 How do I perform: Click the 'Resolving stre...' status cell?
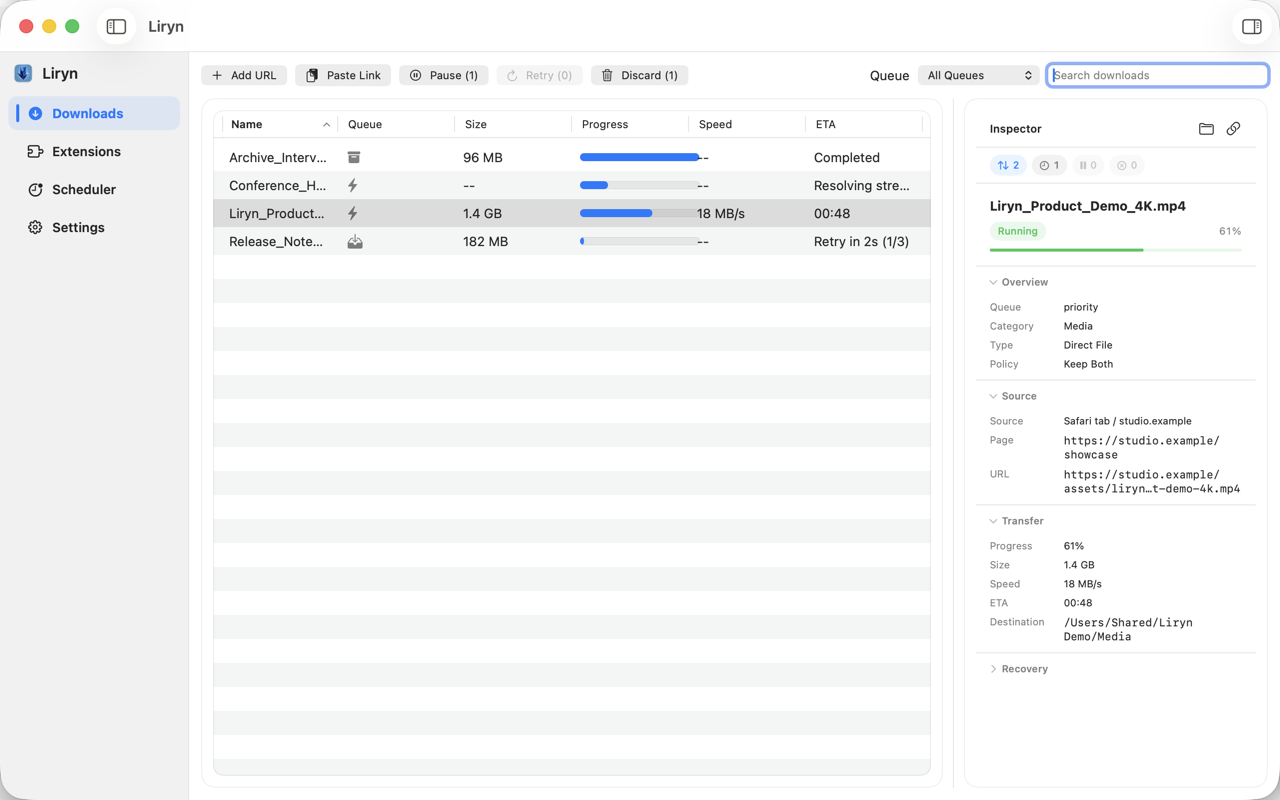point(862,185)
